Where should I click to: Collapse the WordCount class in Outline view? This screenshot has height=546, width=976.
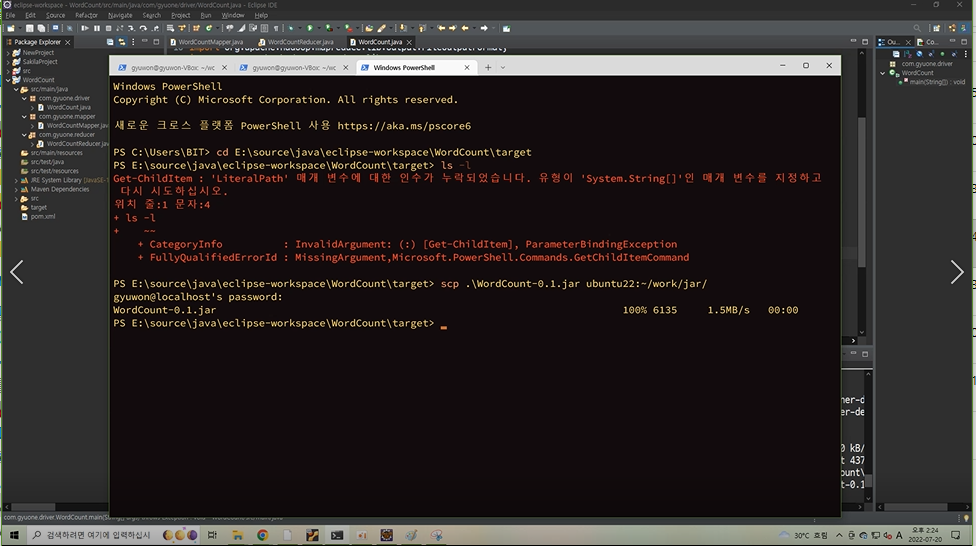point(883,73)
